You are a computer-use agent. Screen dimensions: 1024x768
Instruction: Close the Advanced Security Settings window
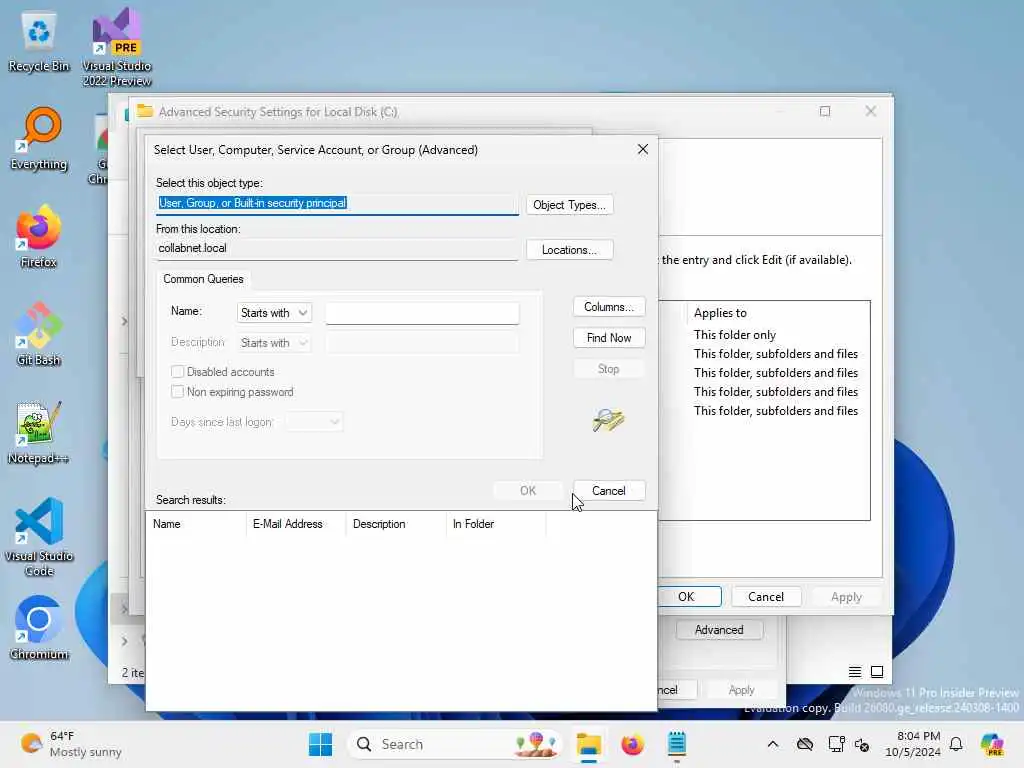871,112
